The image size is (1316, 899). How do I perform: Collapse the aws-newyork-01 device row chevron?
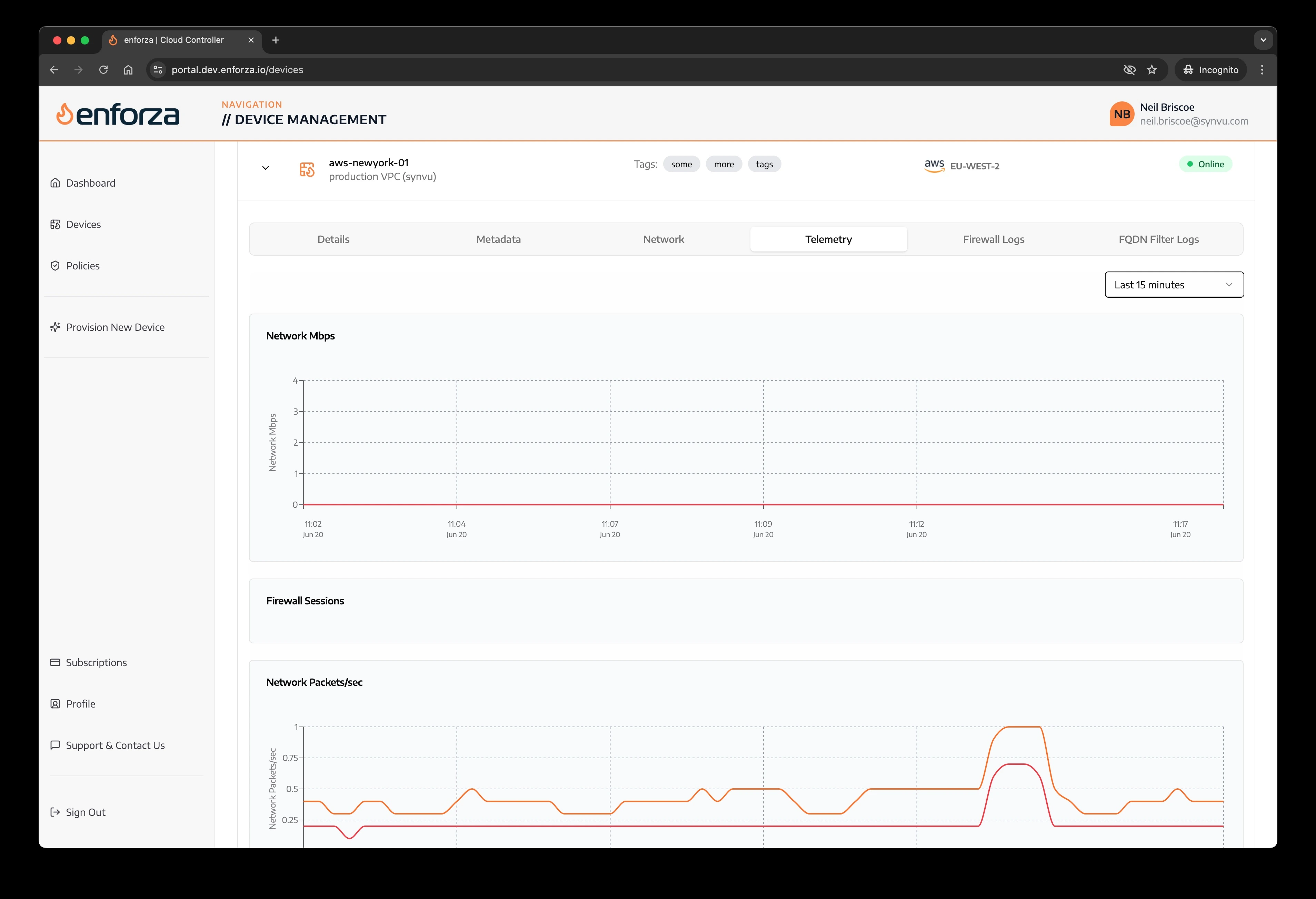pos(265,168)
